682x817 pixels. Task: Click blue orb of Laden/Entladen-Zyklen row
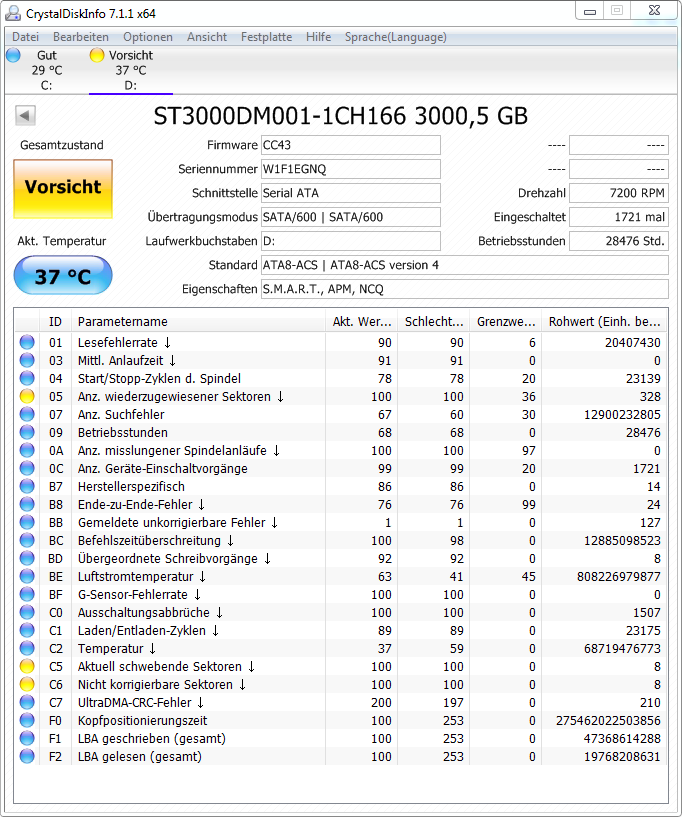(x=27, y=630)
